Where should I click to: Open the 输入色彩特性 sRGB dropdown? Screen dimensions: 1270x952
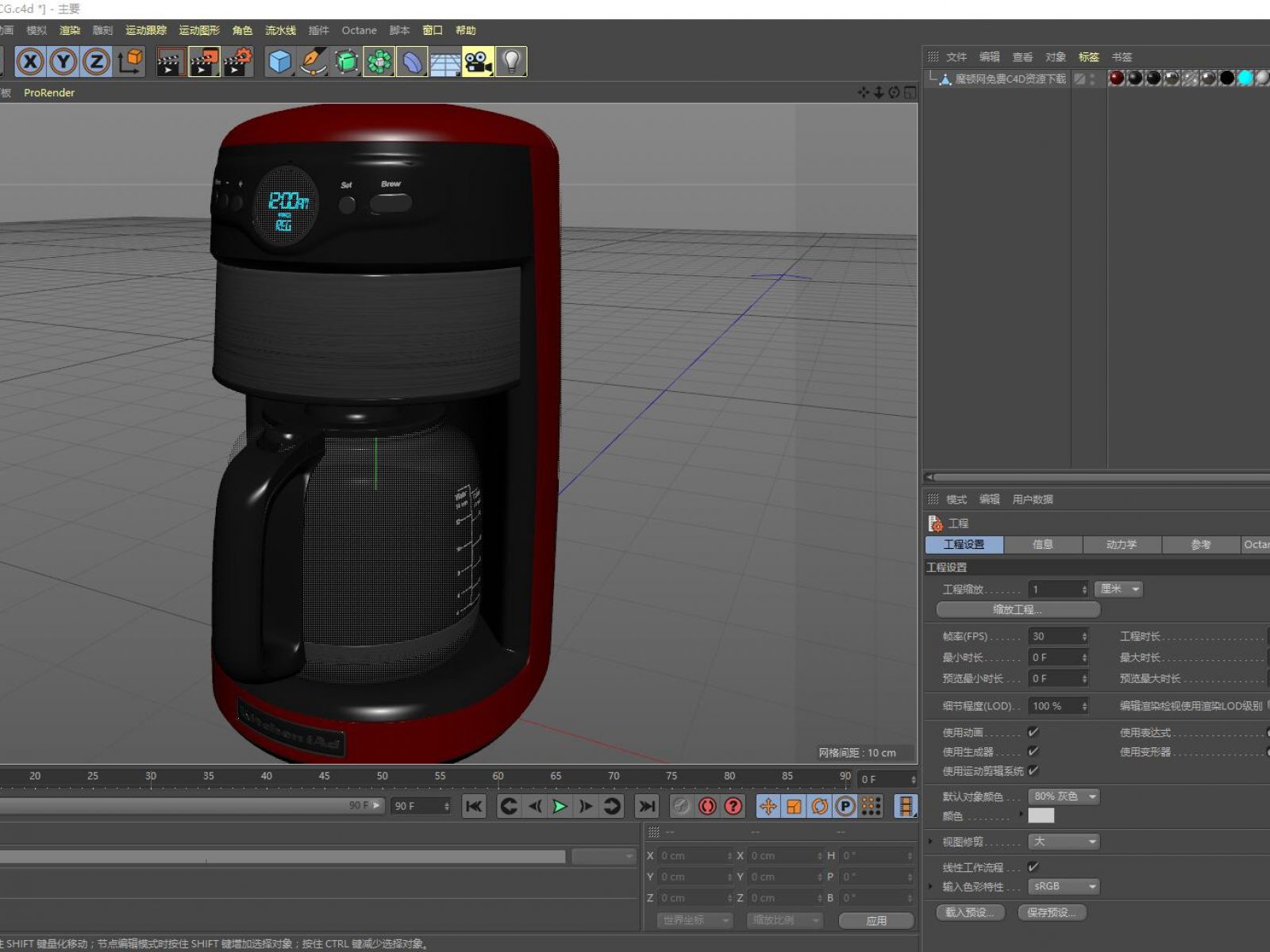1064,886
